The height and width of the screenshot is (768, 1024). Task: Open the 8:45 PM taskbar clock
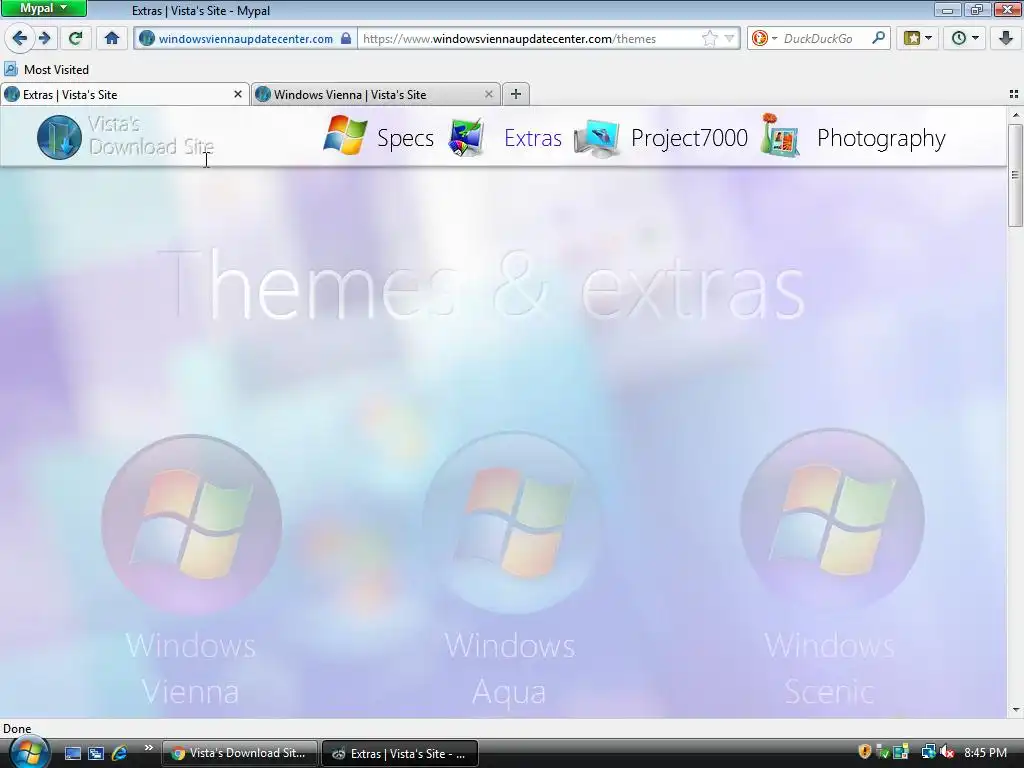tap(985, 752)
